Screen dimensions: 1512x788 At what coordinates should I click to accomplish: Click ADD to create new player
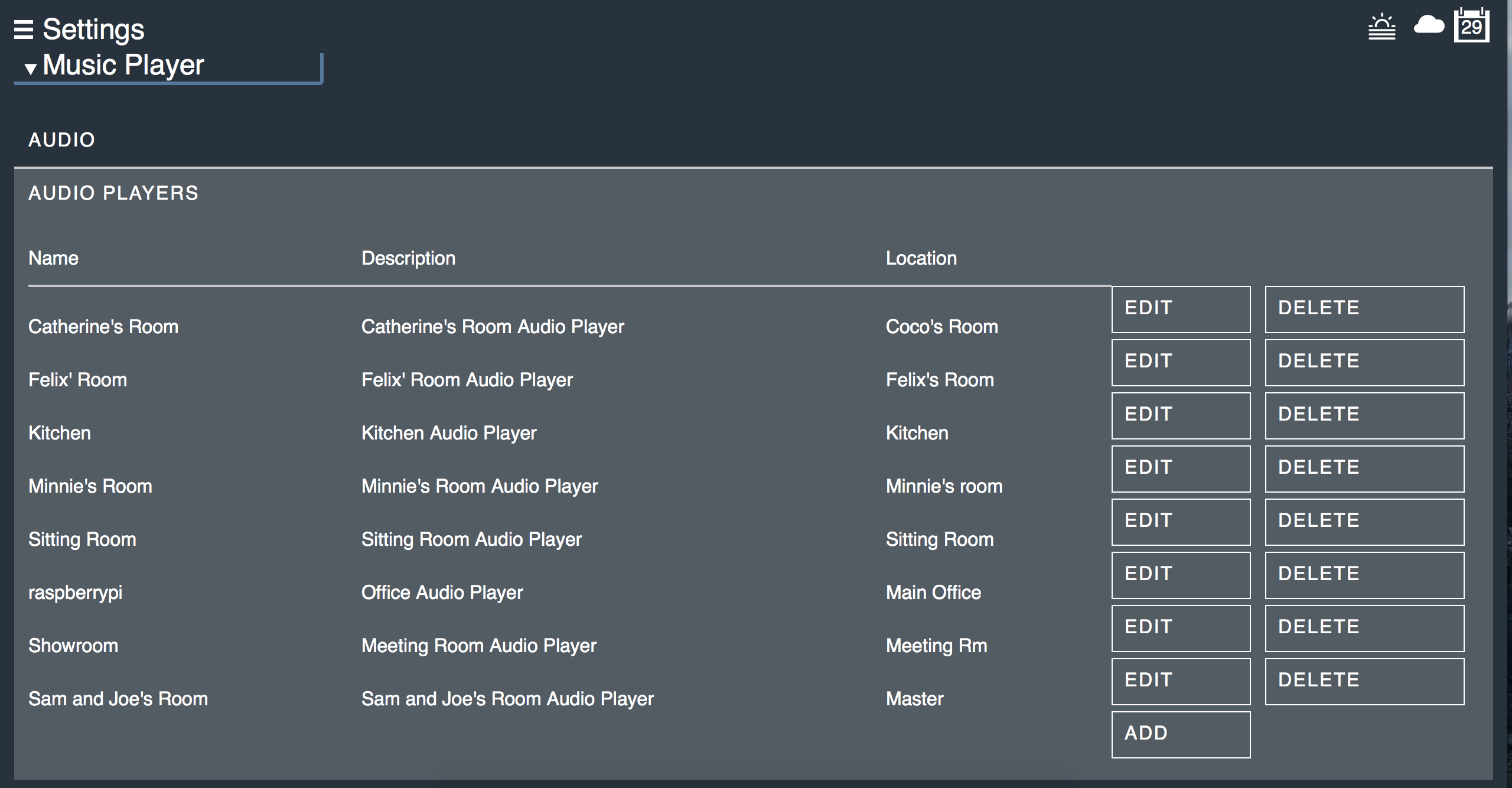pos(1180,734)
